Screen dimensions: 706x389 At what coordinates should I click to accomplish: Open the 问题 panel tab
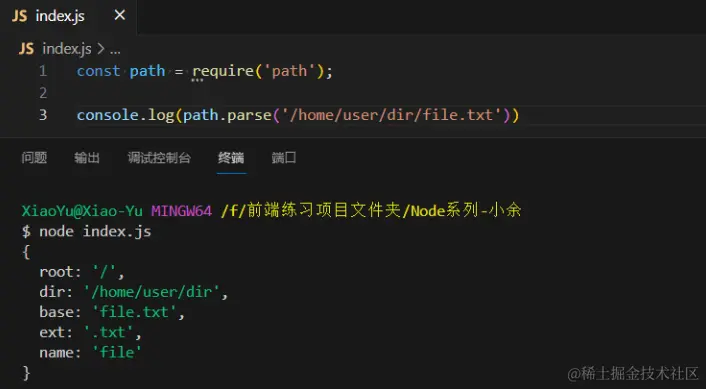pyautogui.click(x=34, y=158)
